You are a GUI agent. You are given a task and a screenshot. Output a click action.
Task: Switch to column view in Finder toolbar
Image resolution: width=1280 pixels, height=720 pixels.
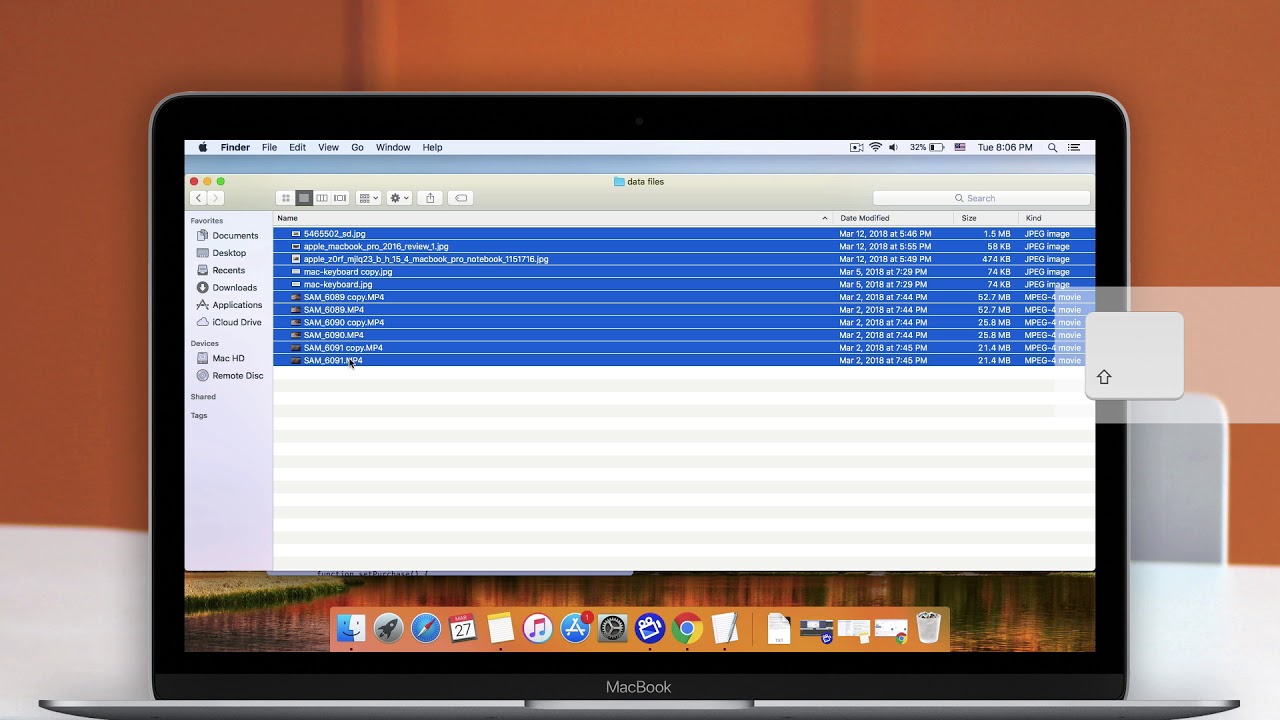click(x=322, y=198)
